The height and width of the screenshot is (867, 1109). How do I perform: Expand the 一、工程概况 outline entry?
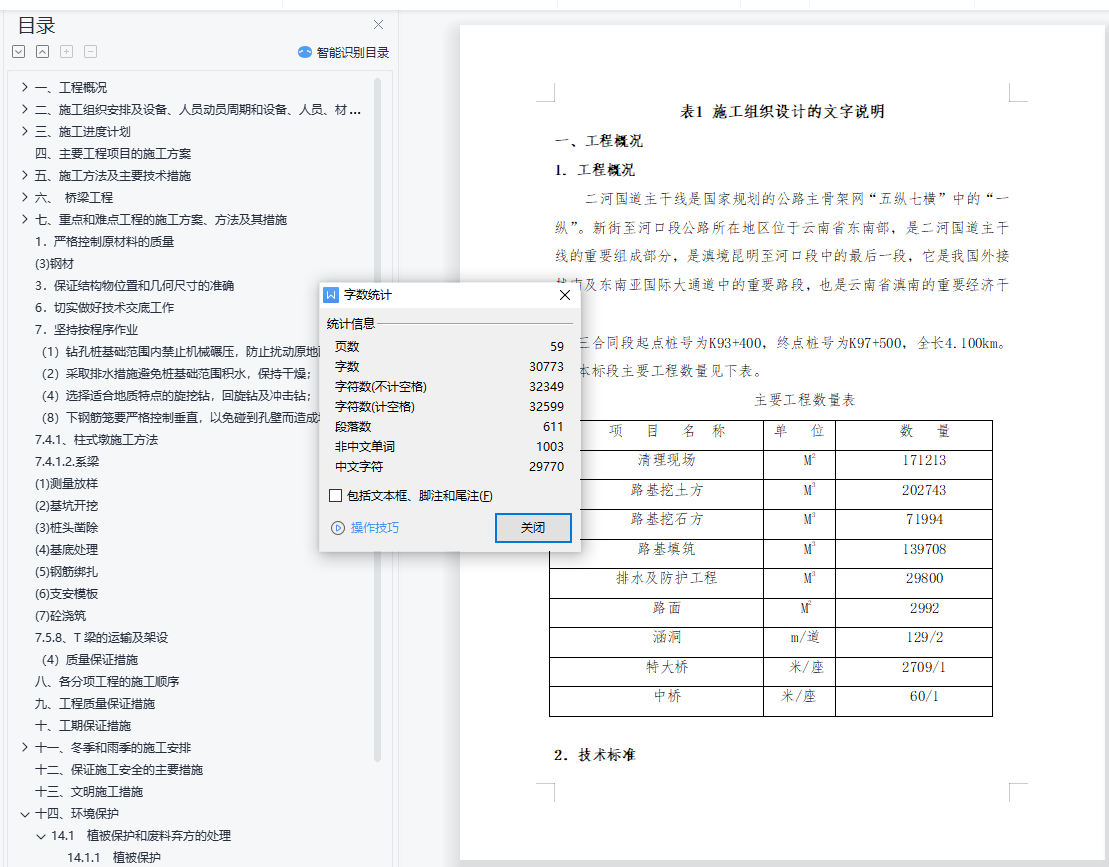(x=24, y=87)
